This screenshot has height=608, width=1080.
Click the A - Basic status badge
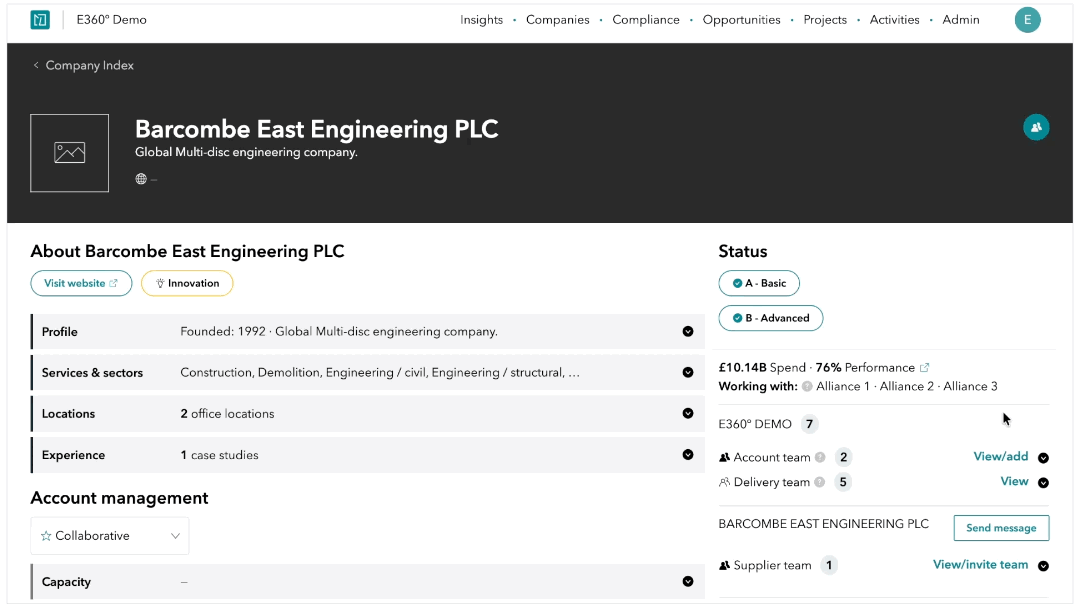pos(758,283)
